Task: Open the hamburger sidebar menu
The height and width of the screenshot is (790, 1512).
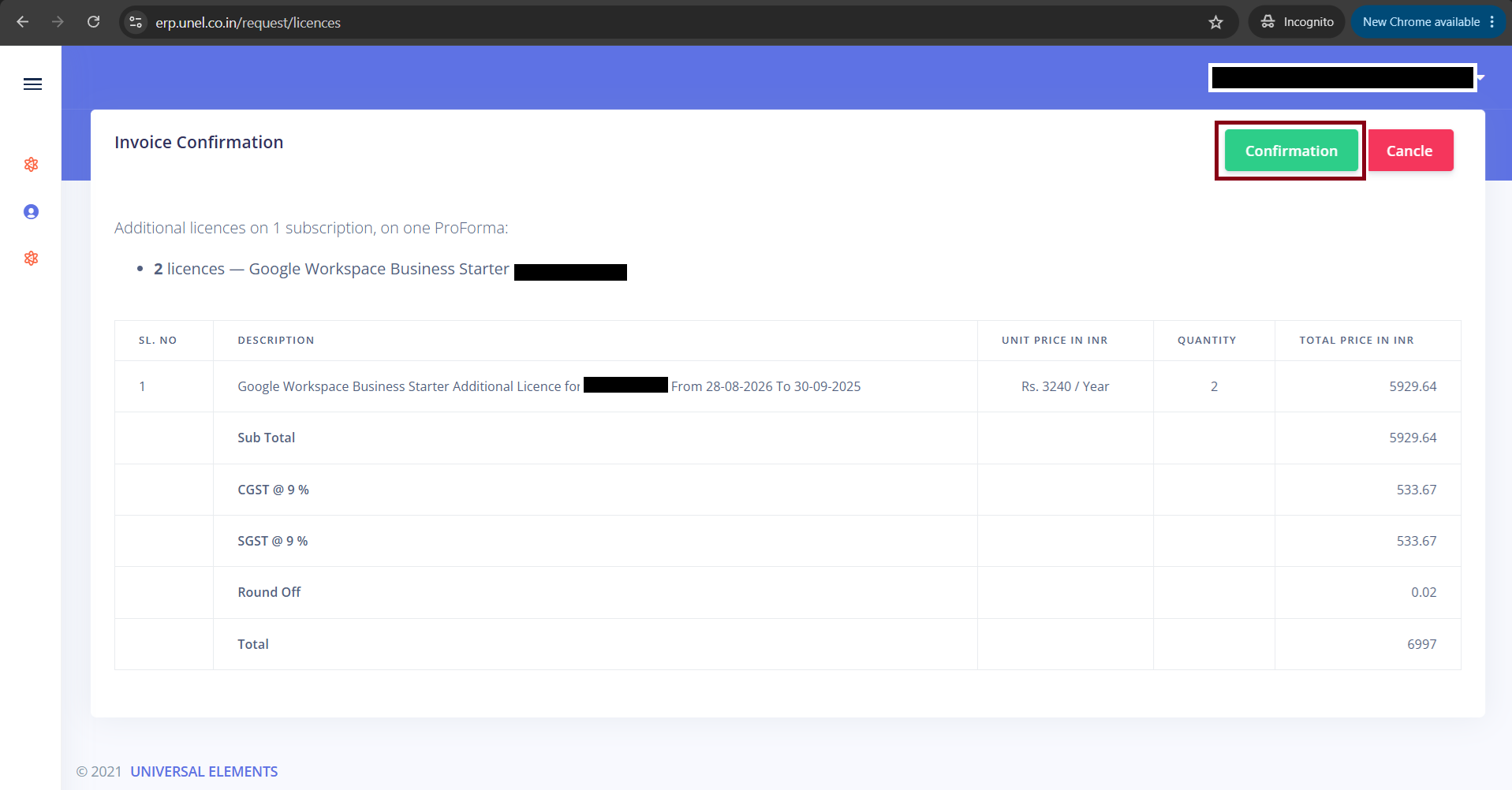Action: pos(32,84)
